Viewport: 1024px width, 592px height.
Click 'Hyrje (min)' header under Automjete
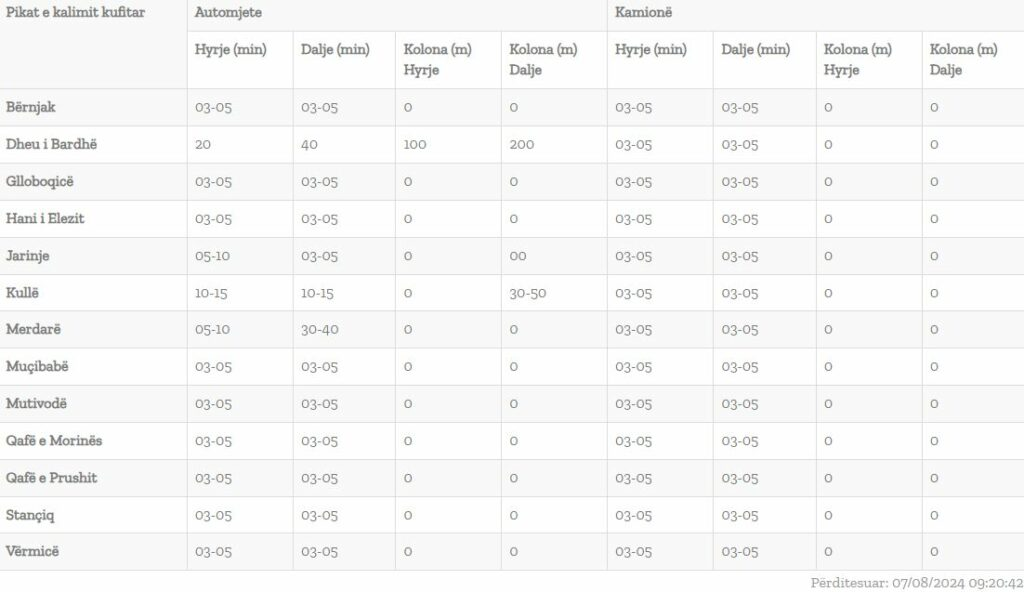click(231, 50)
